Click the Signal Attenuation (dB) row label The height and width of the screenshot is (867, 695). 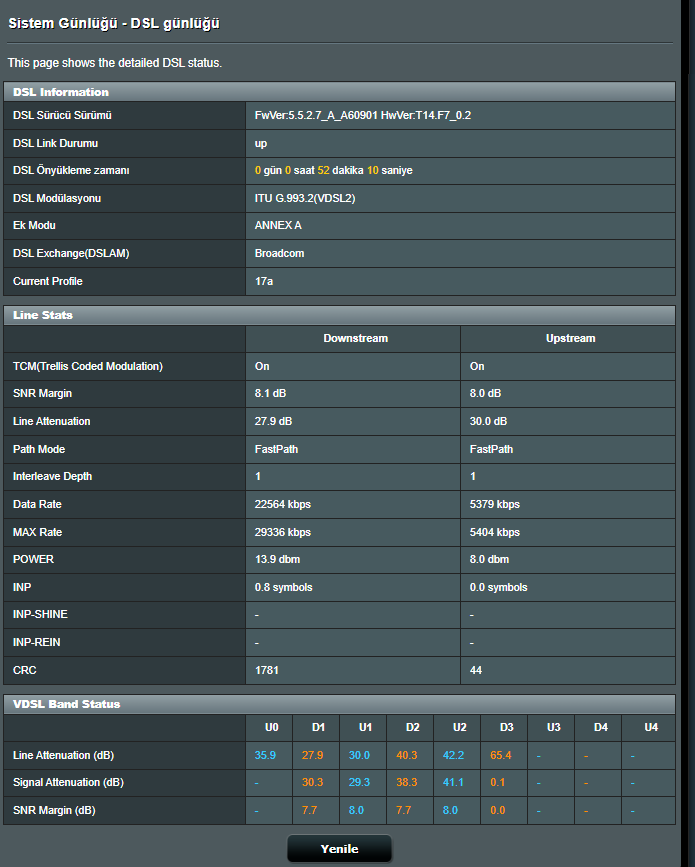[x=69, y=782]
